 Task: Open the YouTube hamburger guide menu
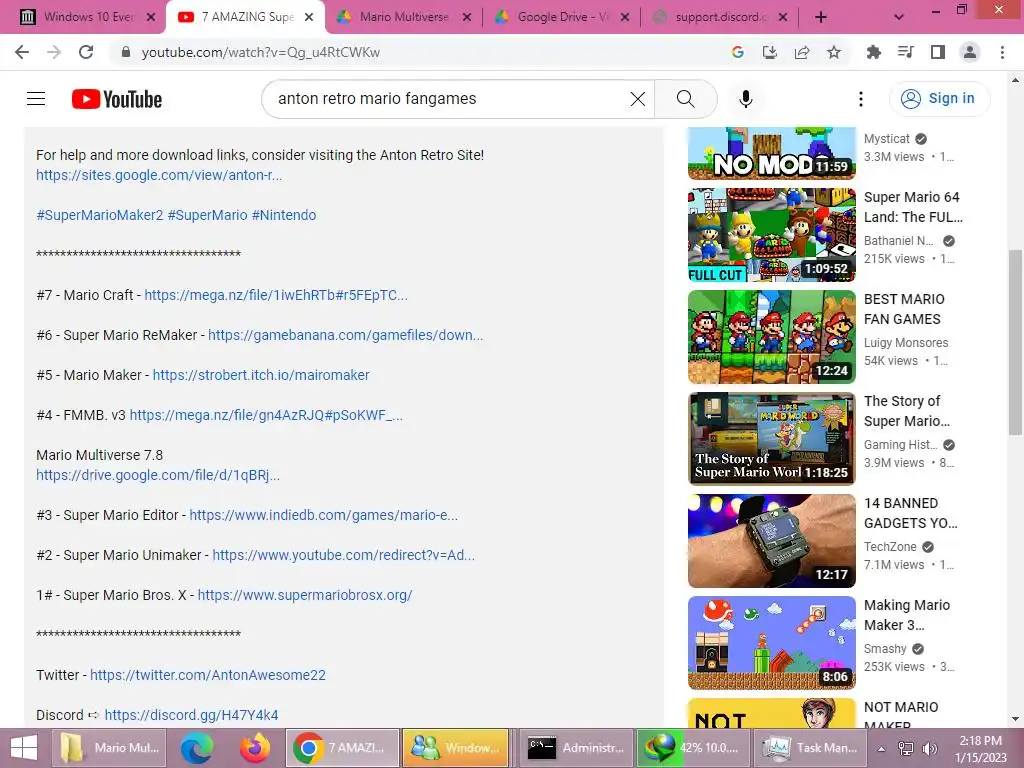coord(36,99)
